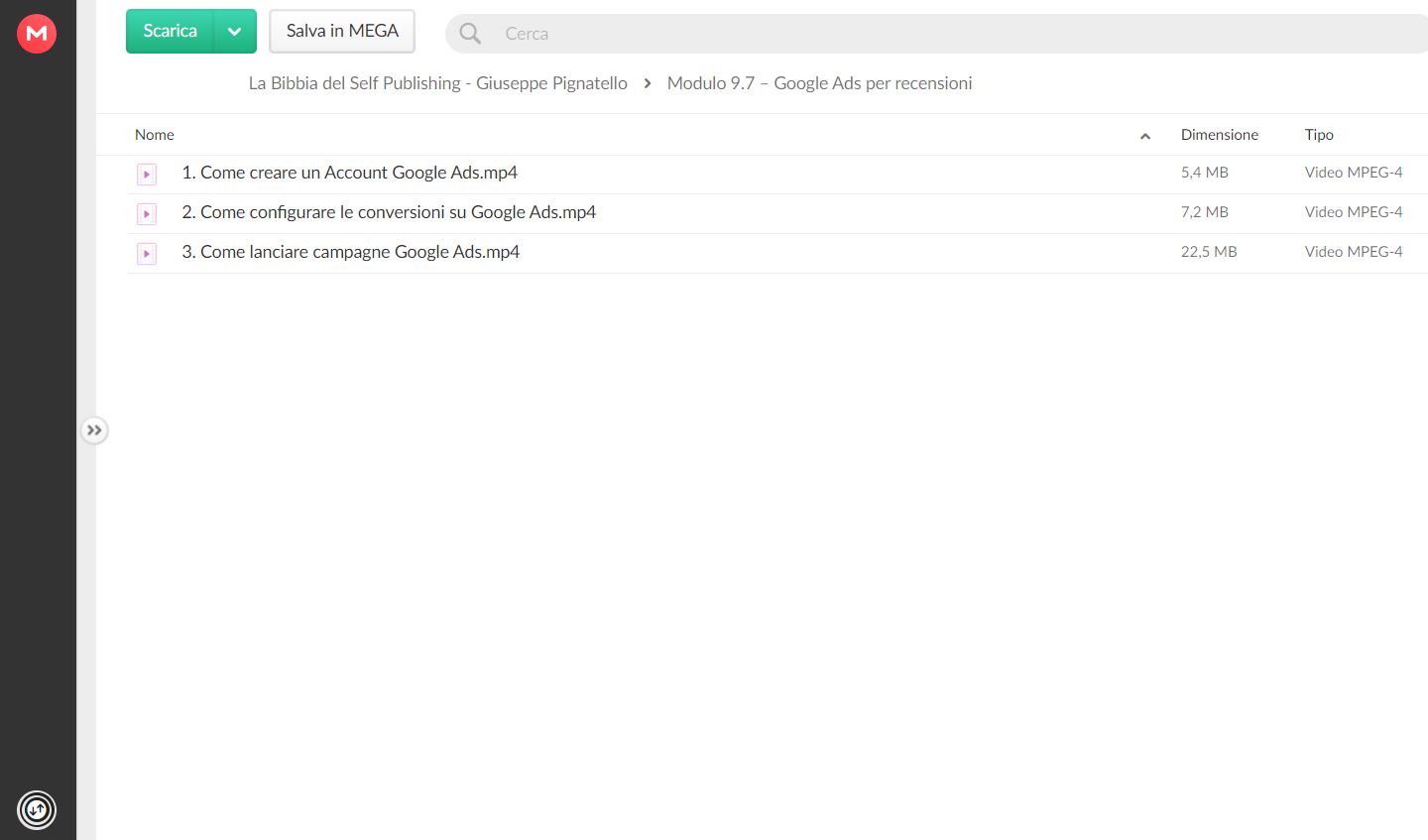Select 1. Come creare un Account Google Ads.mp4
The image size is (1428, 840).
(778, 175)
